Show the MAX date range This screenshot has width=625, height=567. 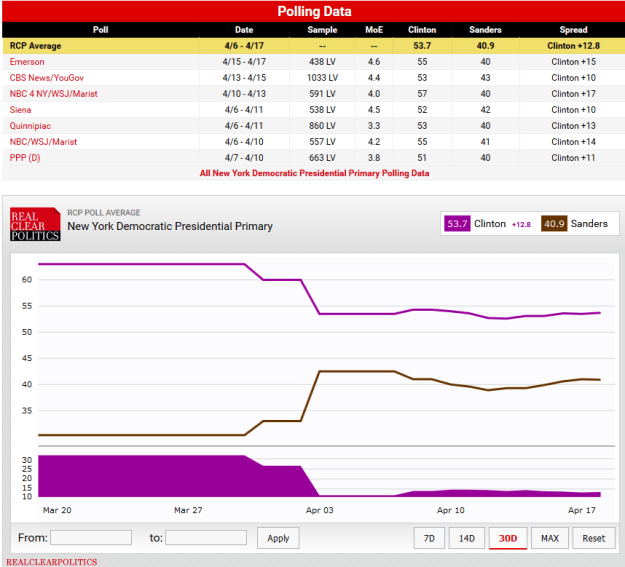click(x=549, y=538)
